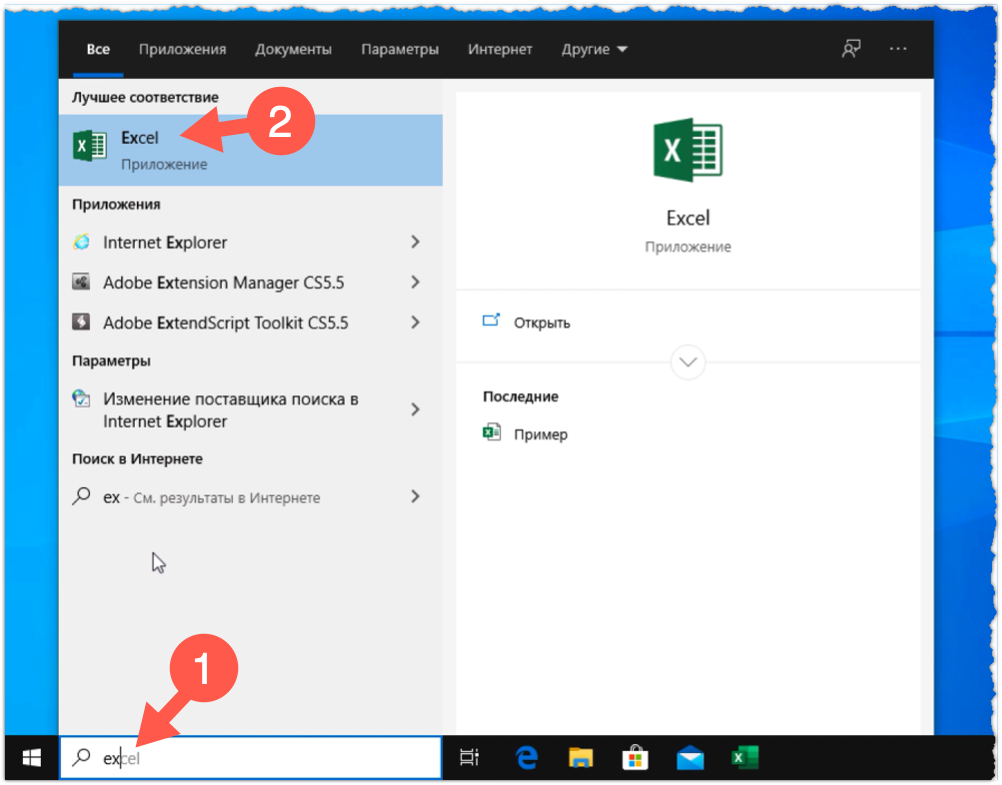Expand more actions chevron below Открыть
Viewport: 1002px width, 785px height.
coord(688,362)
